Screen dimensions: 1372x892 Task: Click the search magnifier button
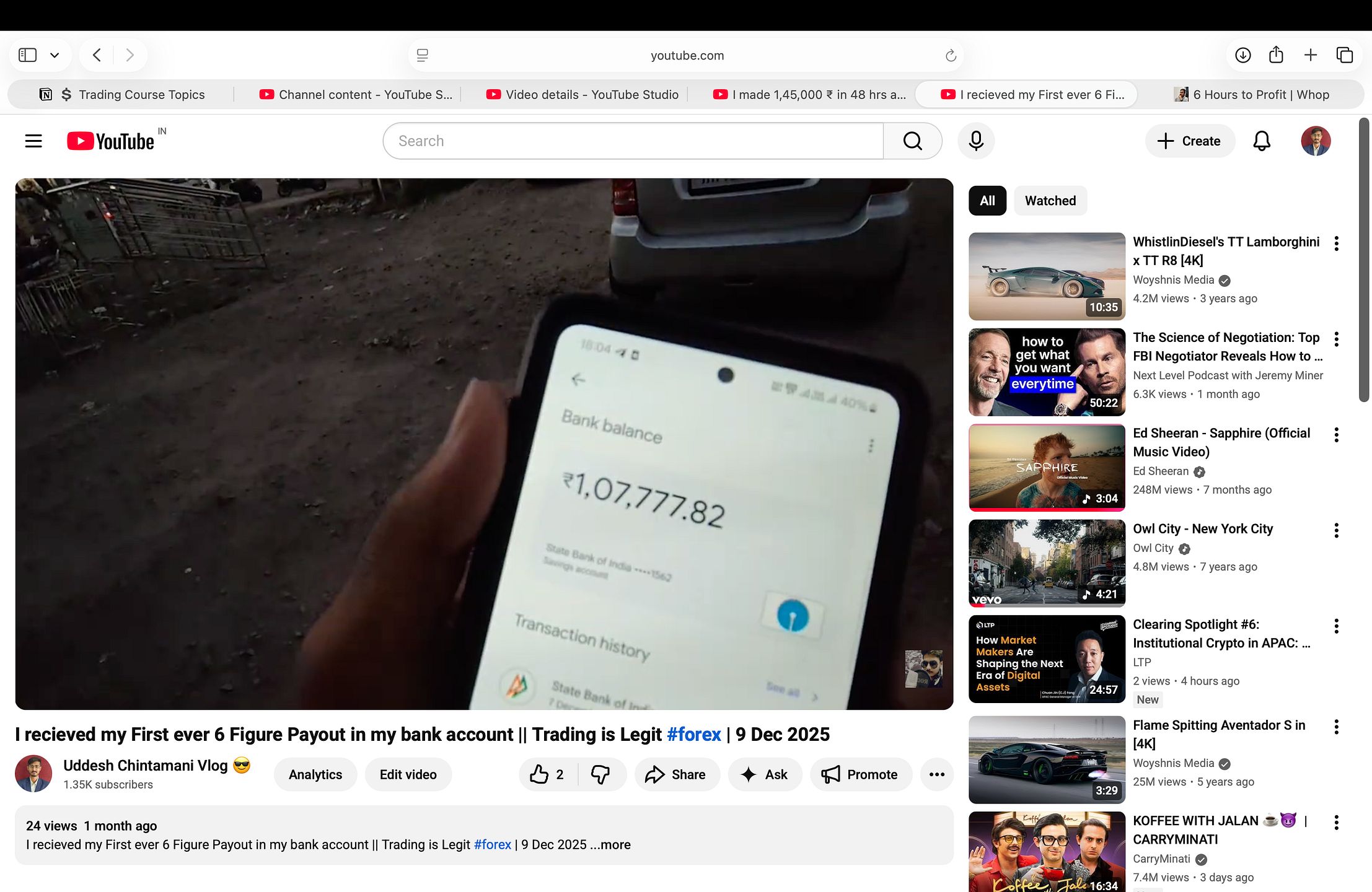click(913, 141)
